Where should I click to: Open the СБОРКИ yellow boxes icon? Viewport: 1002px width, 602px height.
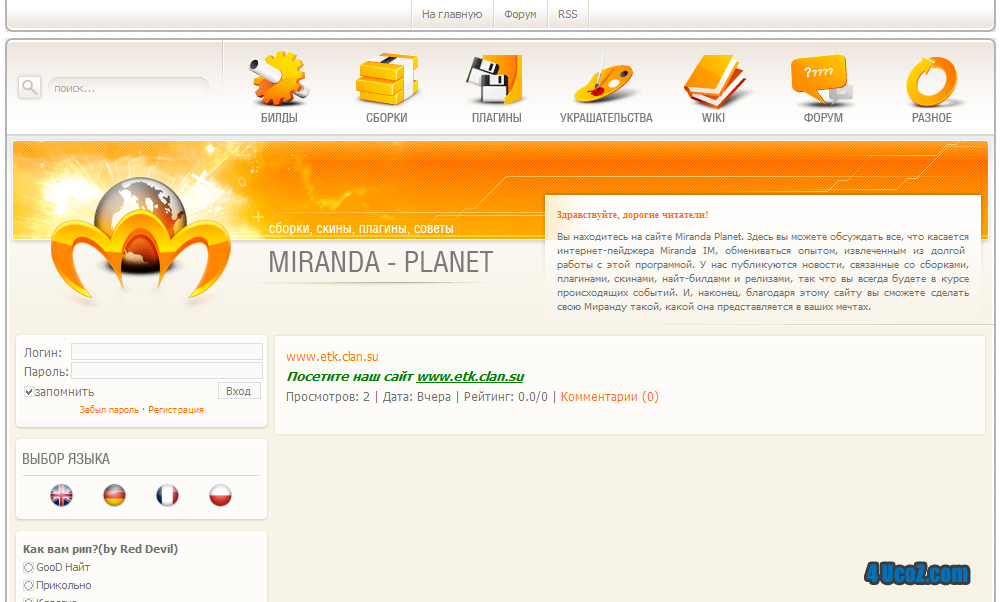click(387, 79)
